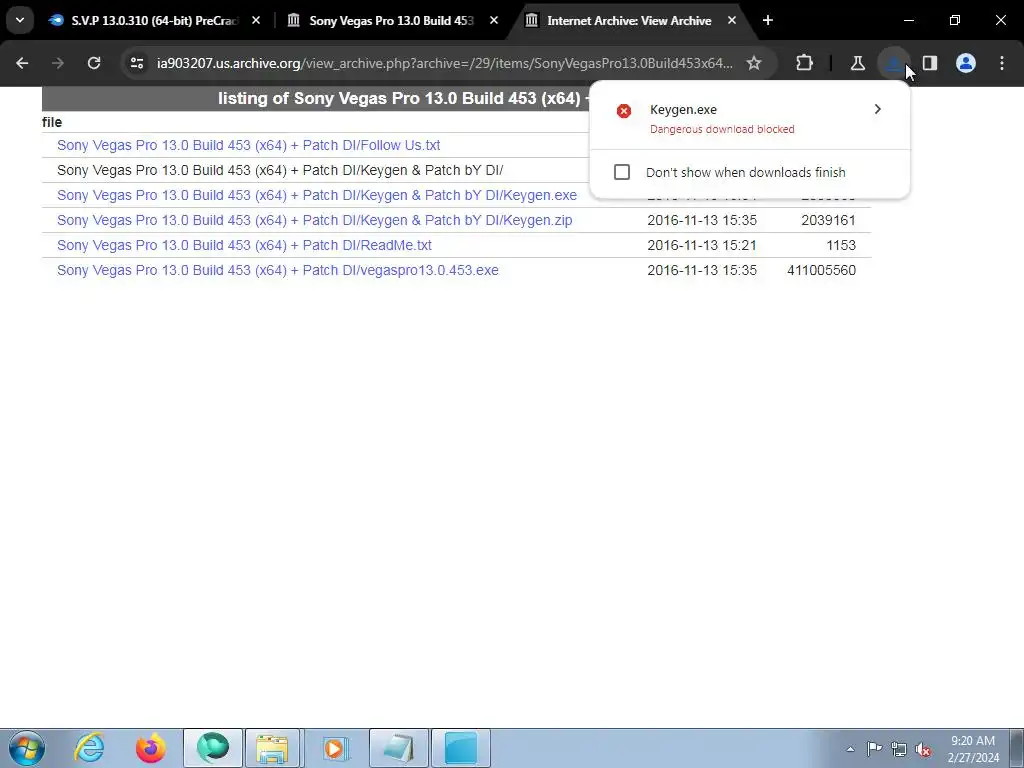Launch Internet Explorer from taskbar
1024x768 pixels.
[x=89, y=748]
